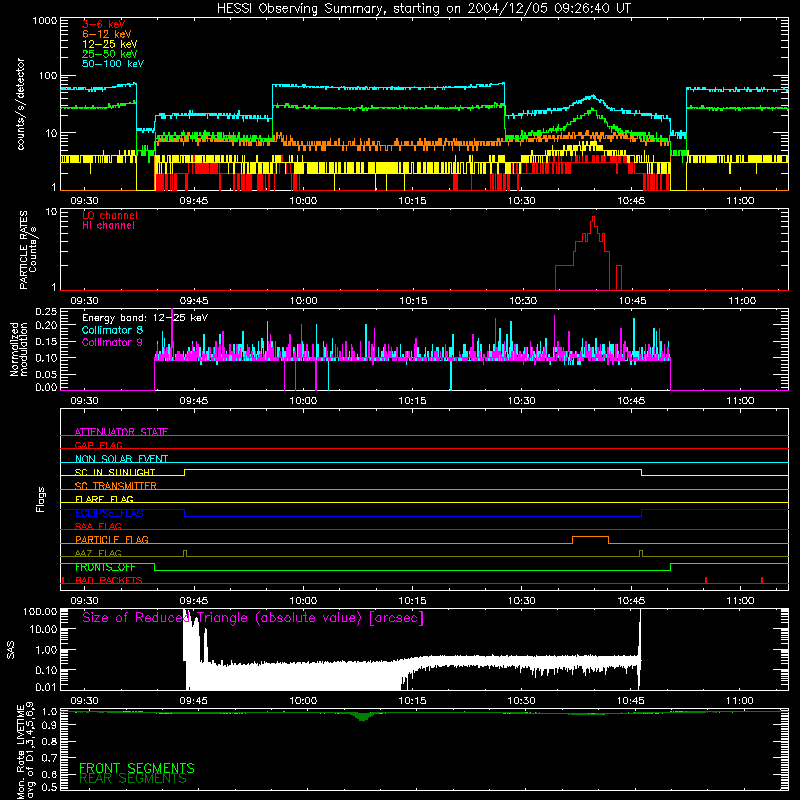Click the 11:00 time label under counts plot

pyautogui.click(x=740, y=201)
